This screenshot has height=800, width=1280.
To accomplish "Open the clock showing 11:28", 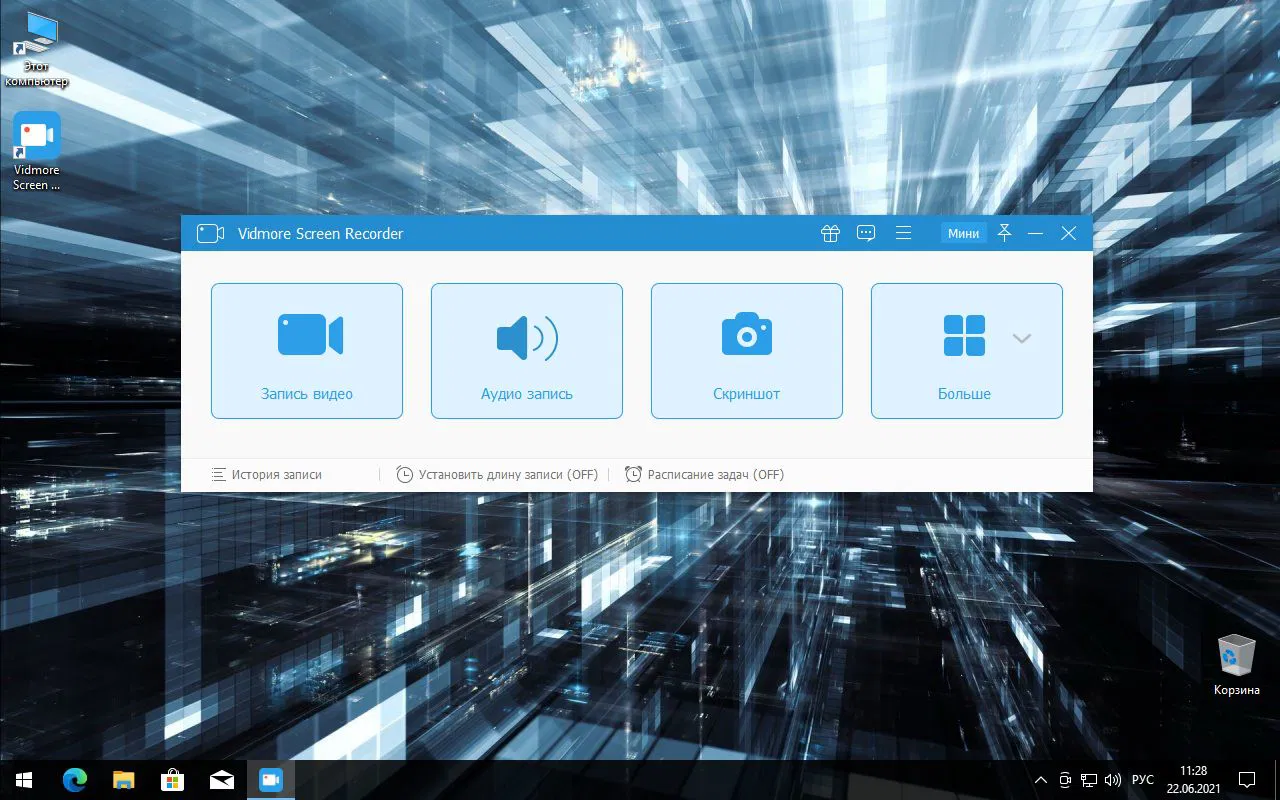I will click(1193, 780).
